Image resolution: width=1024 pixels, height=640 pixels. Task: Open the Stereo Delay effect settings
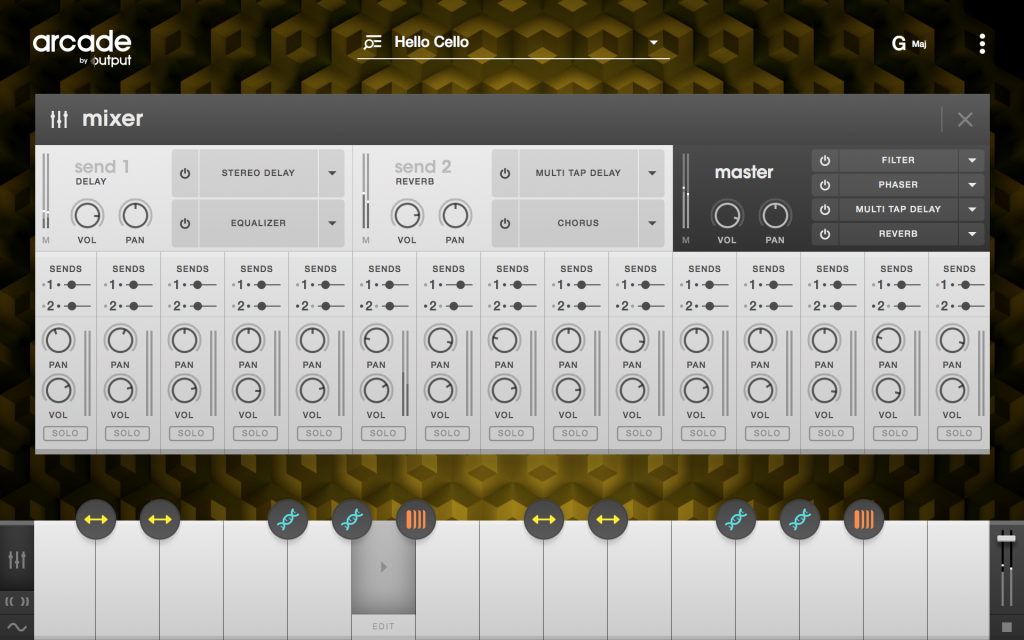[258, 173]
